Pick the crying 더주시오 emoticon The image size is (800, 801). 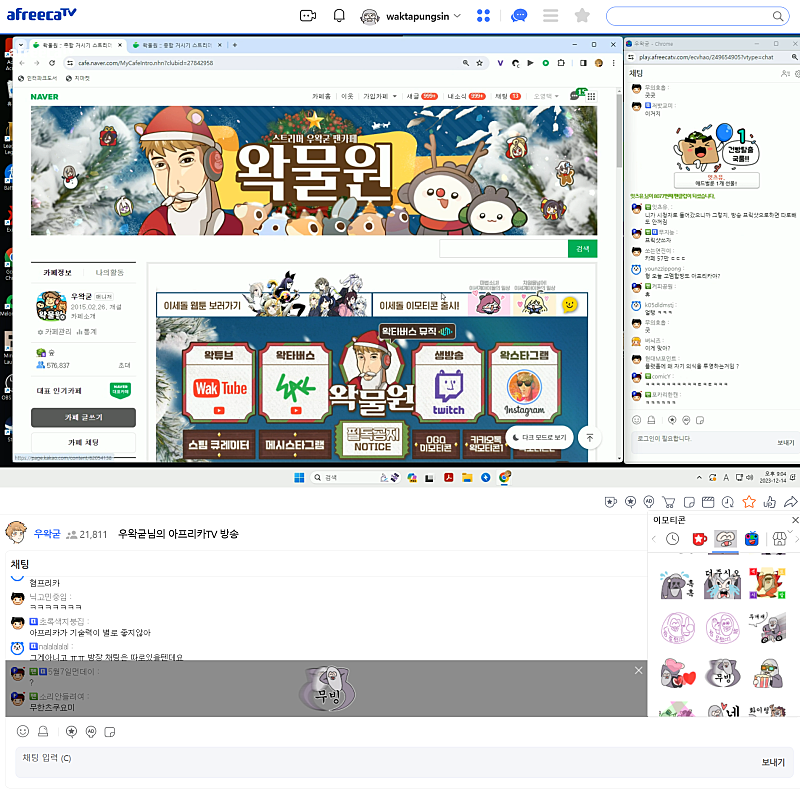(x=722, y=583)
